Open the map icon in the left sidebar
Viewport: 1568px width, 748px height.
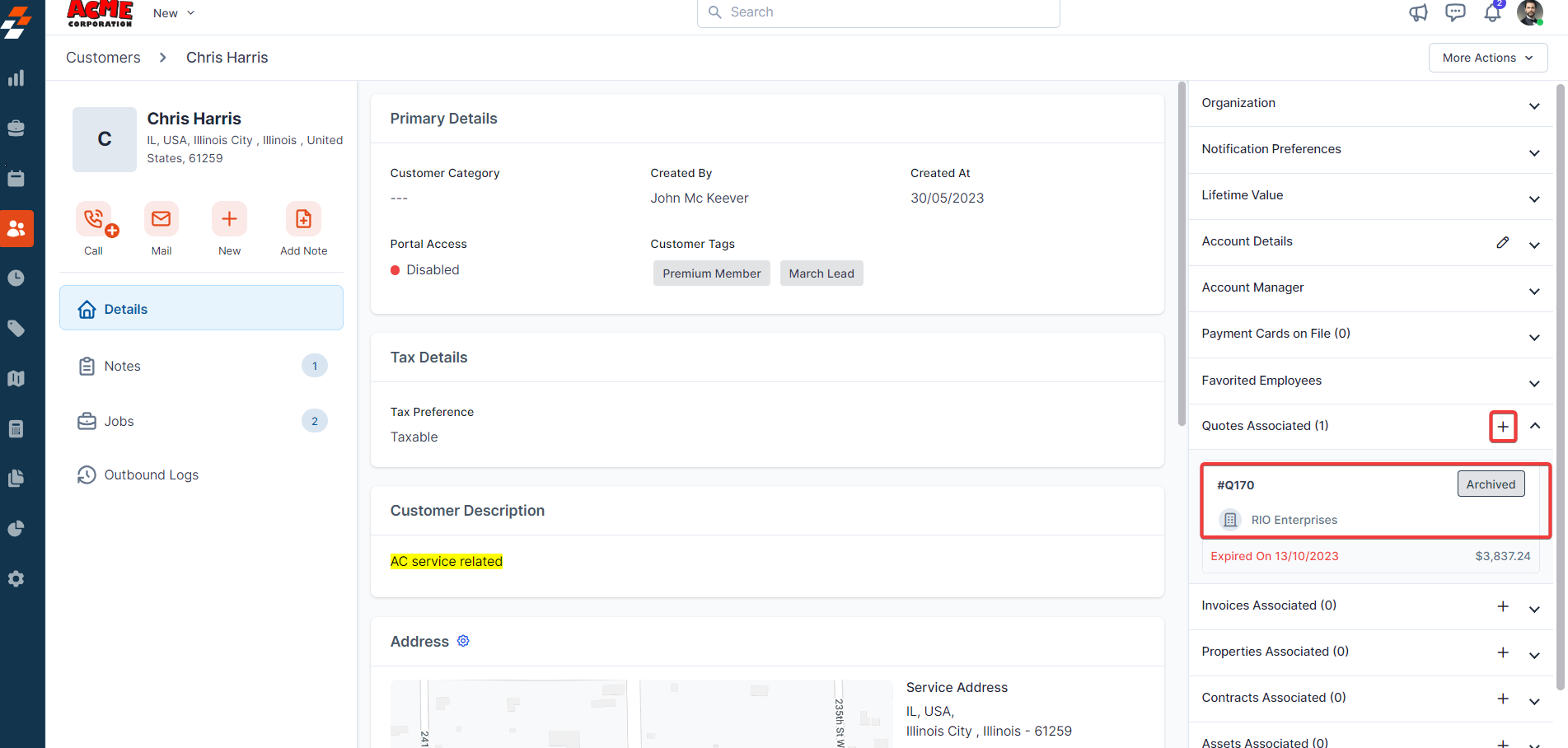tap(16, 378)
